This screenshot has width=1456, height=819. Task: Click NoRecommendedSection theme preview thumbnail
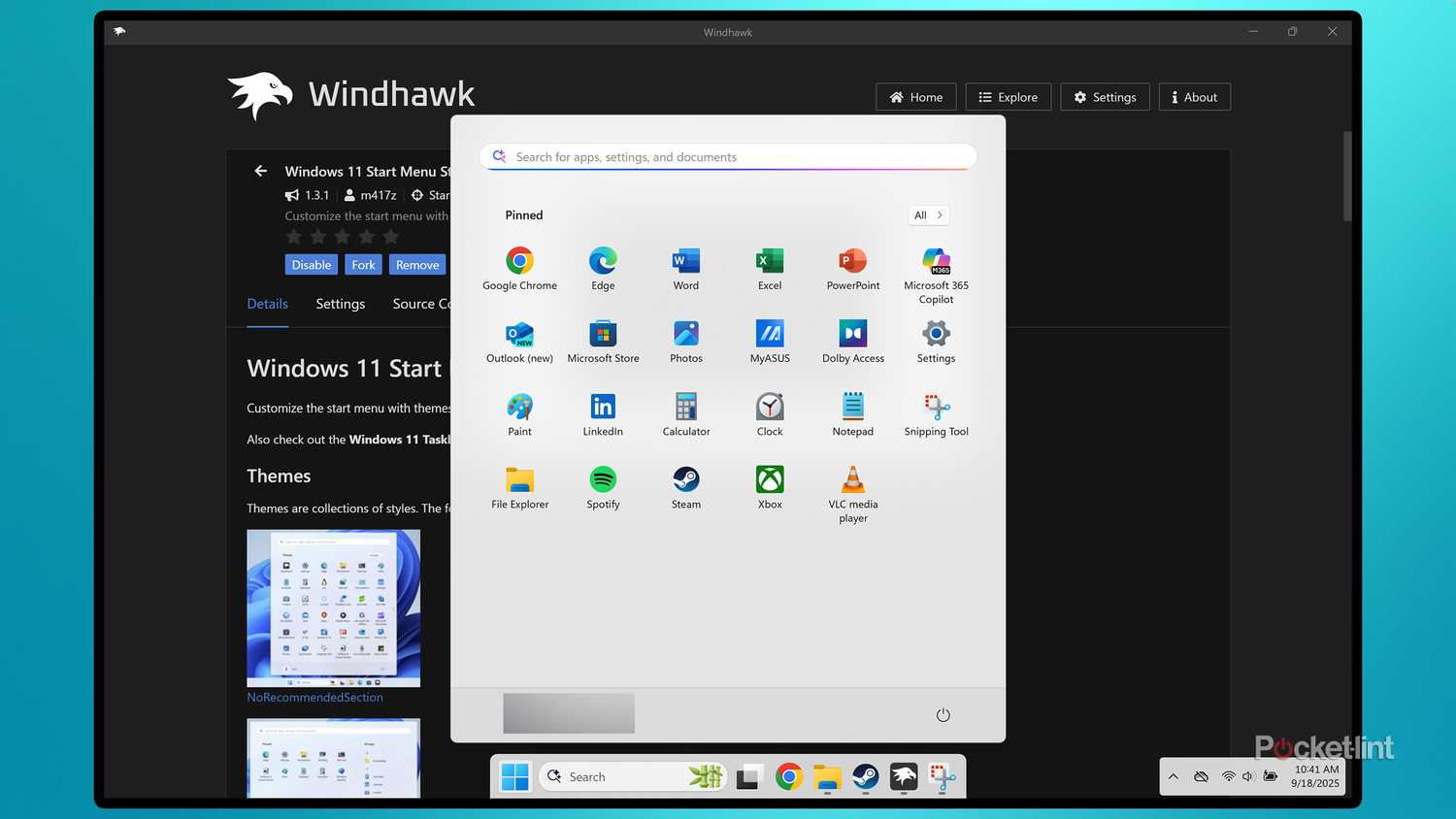click(x=333, y=607)
